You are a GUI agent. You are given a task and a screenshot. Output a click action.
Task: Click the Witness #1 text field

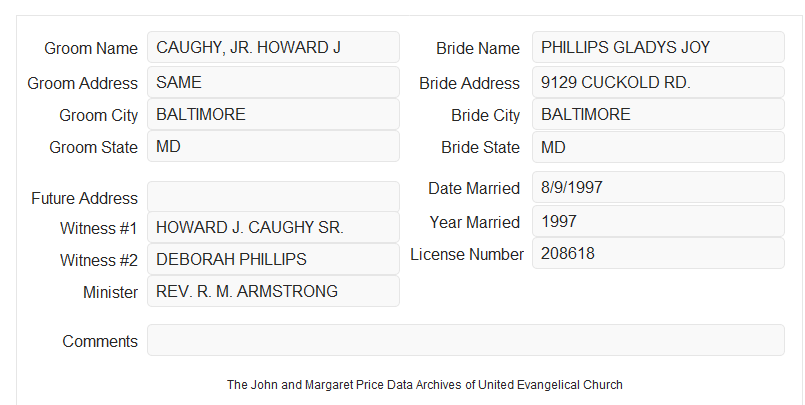pos(273,227)
